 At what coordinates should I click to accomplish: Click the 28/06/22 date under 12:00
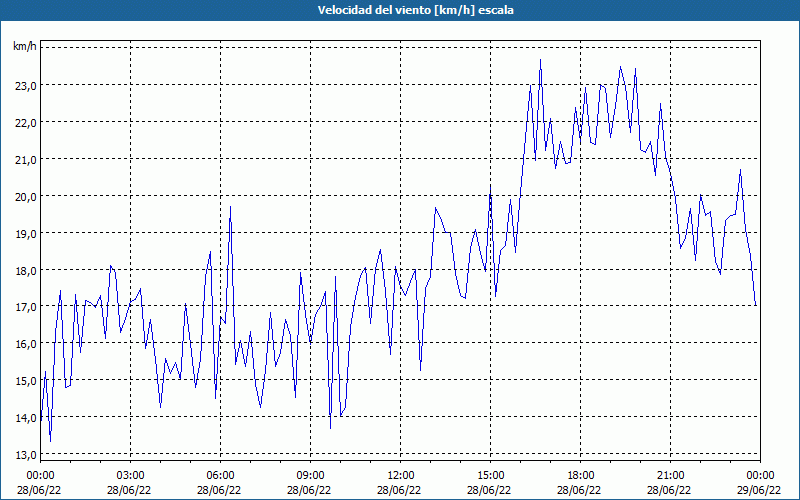399,490
